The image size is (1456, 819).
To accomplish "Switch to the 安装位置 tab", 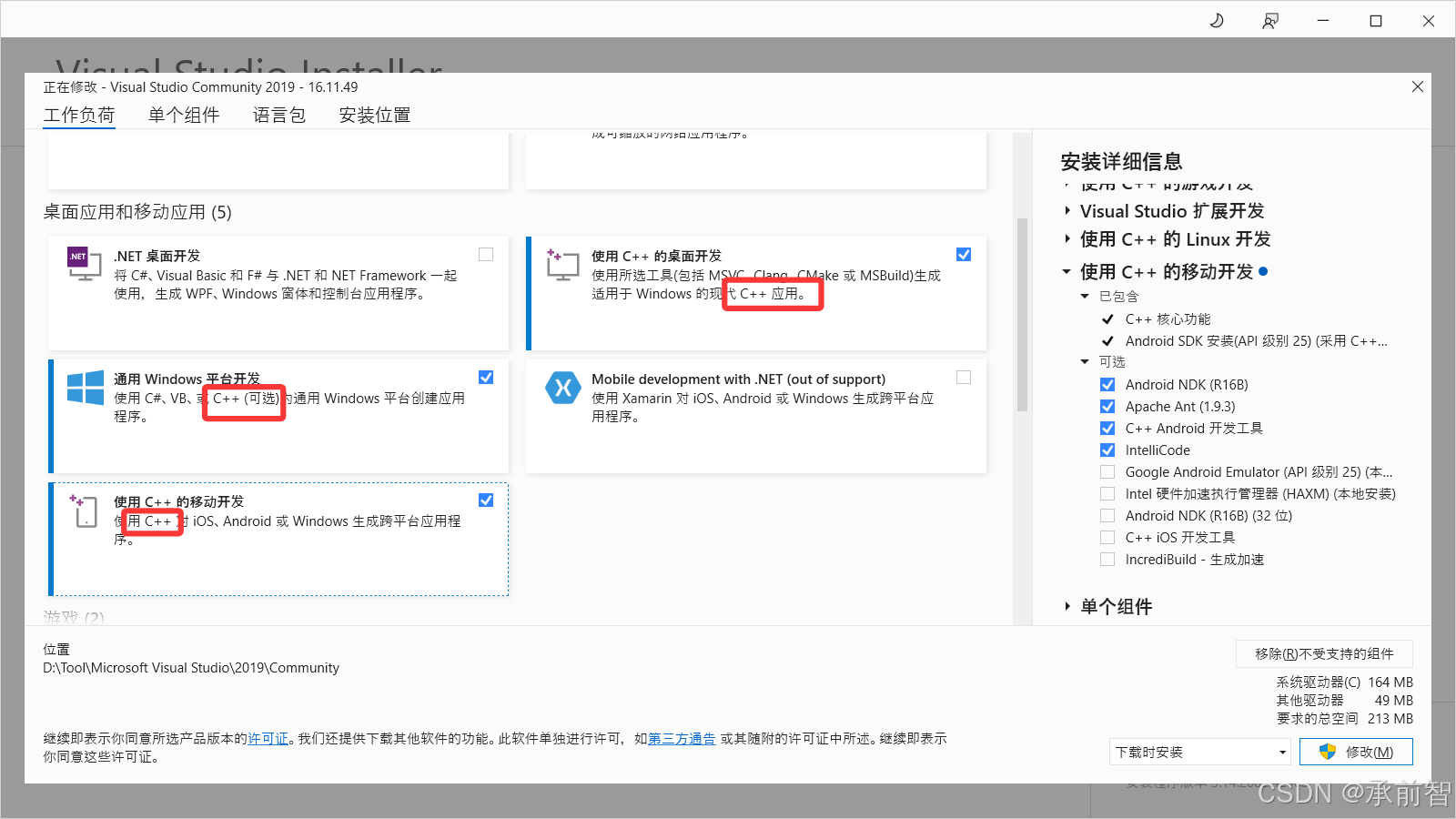I will tap(375, 116).
